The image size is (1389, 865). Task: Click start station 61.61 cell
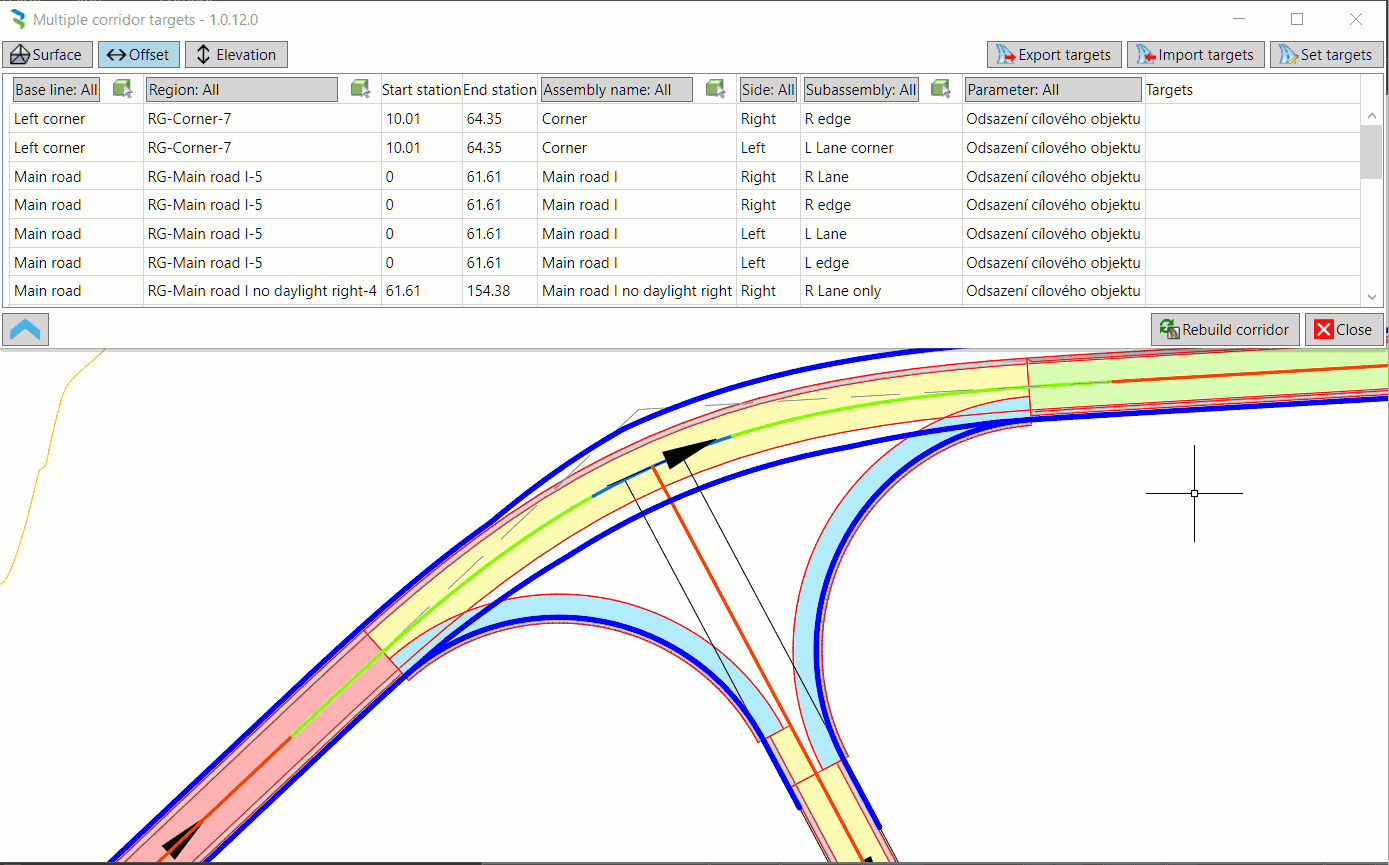coord(422,291)
